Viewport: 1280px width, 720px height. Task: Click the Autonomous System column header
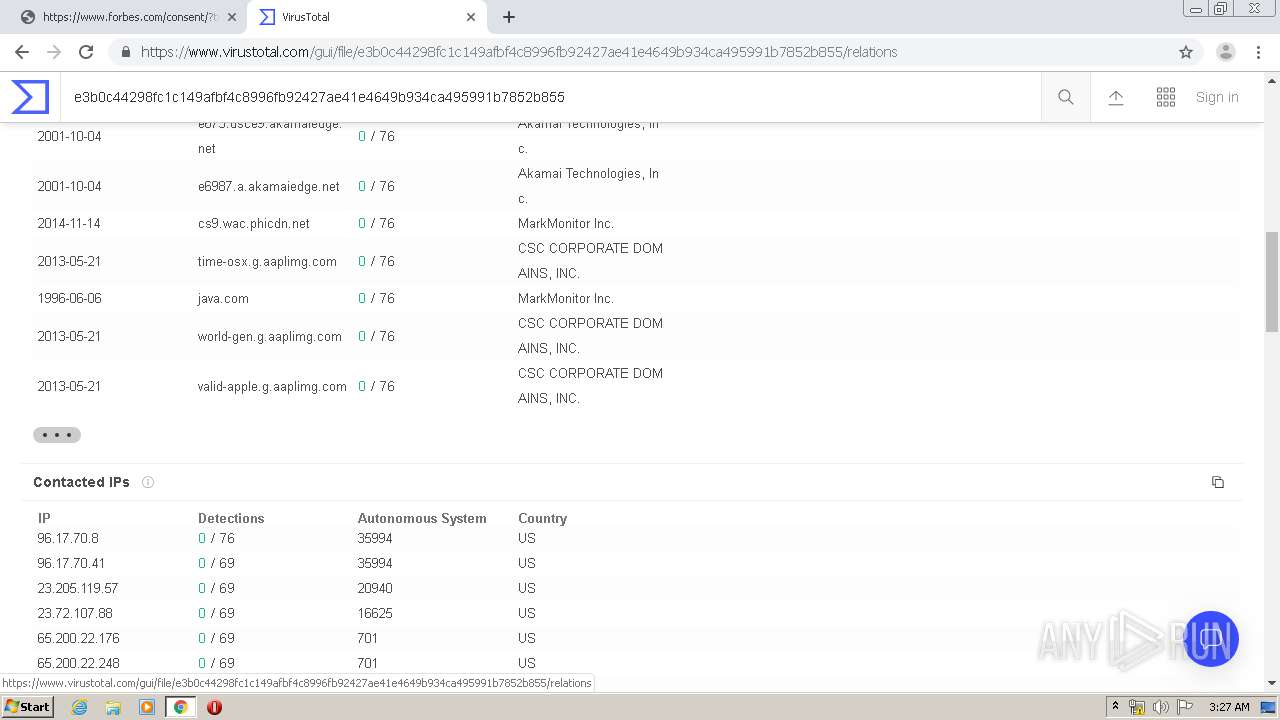tap(422, 518)
